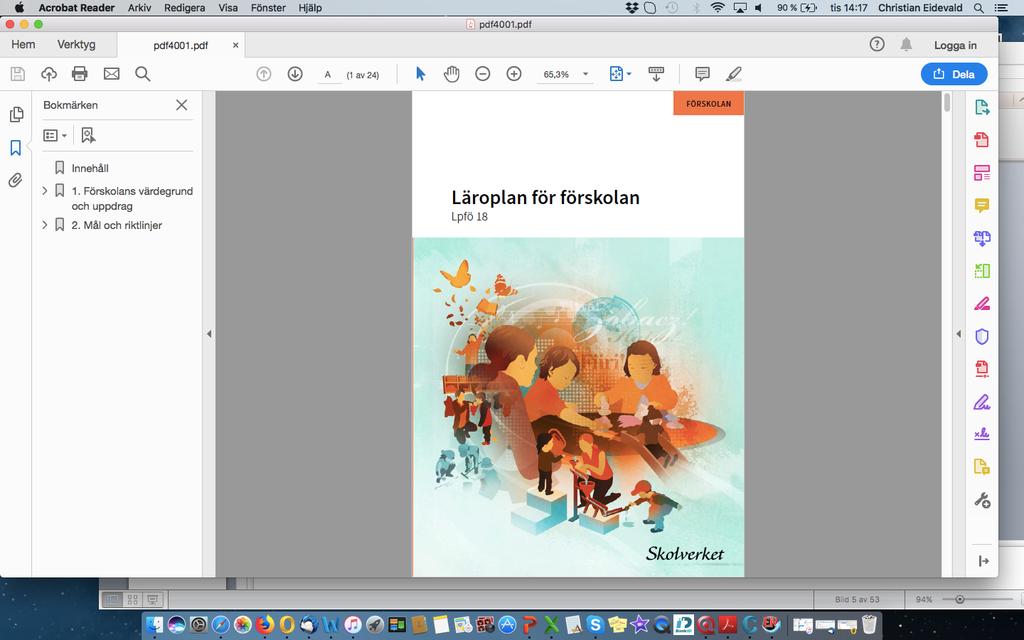Click the Save file icon
This screenshot has width=1024, height=640.
18,74
